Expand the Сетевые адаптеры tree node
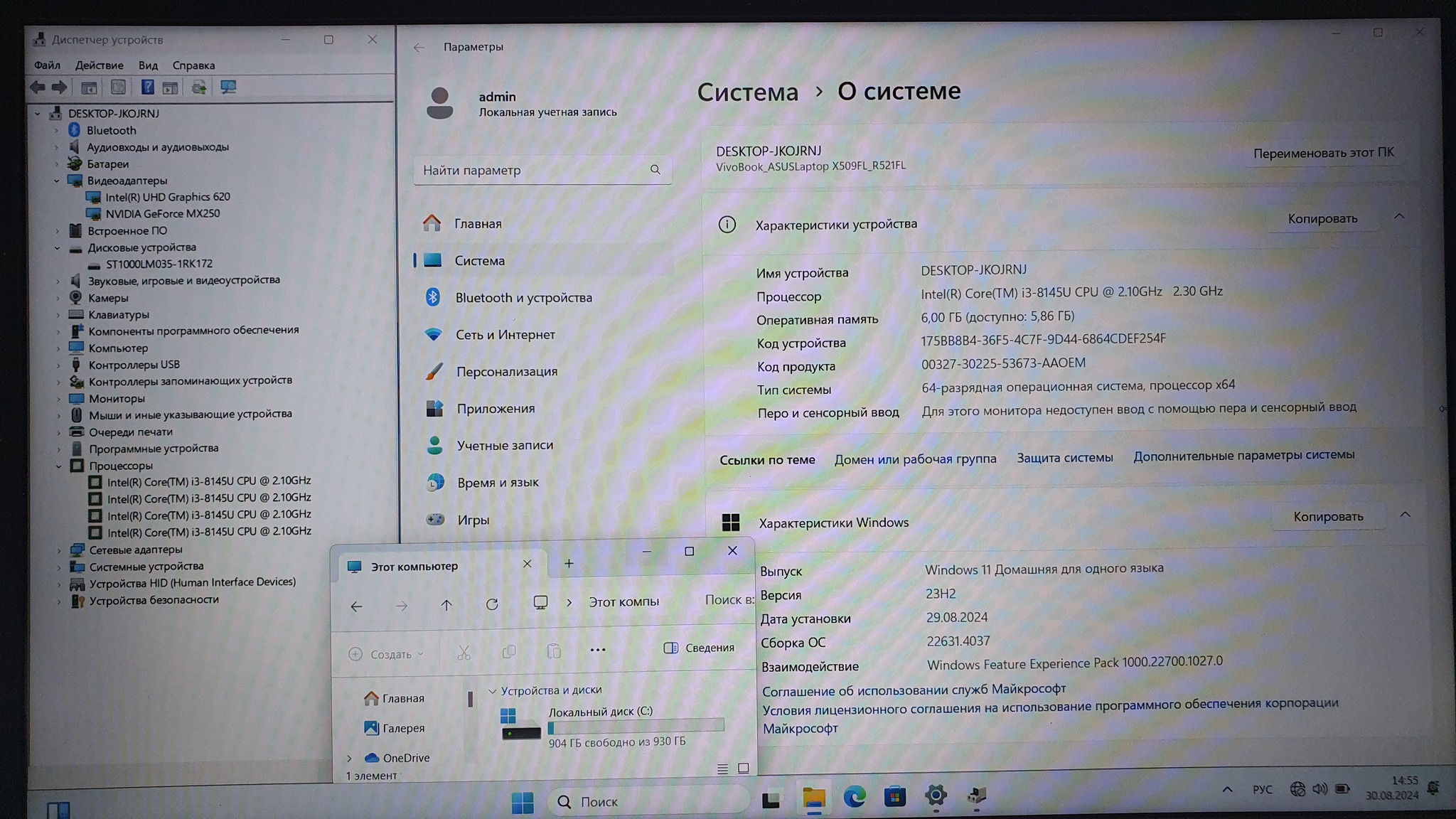This screenshot has width=1456, height=819. 59,550
